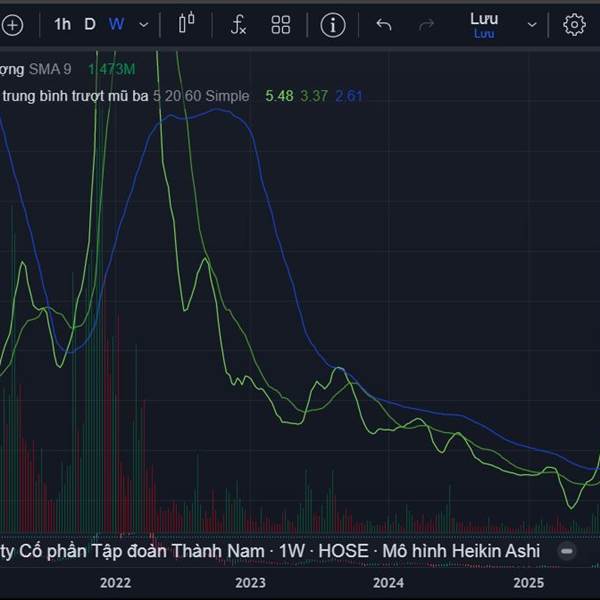Redo the chart action
The image size is (600, 600).
[x=427, y=25]
